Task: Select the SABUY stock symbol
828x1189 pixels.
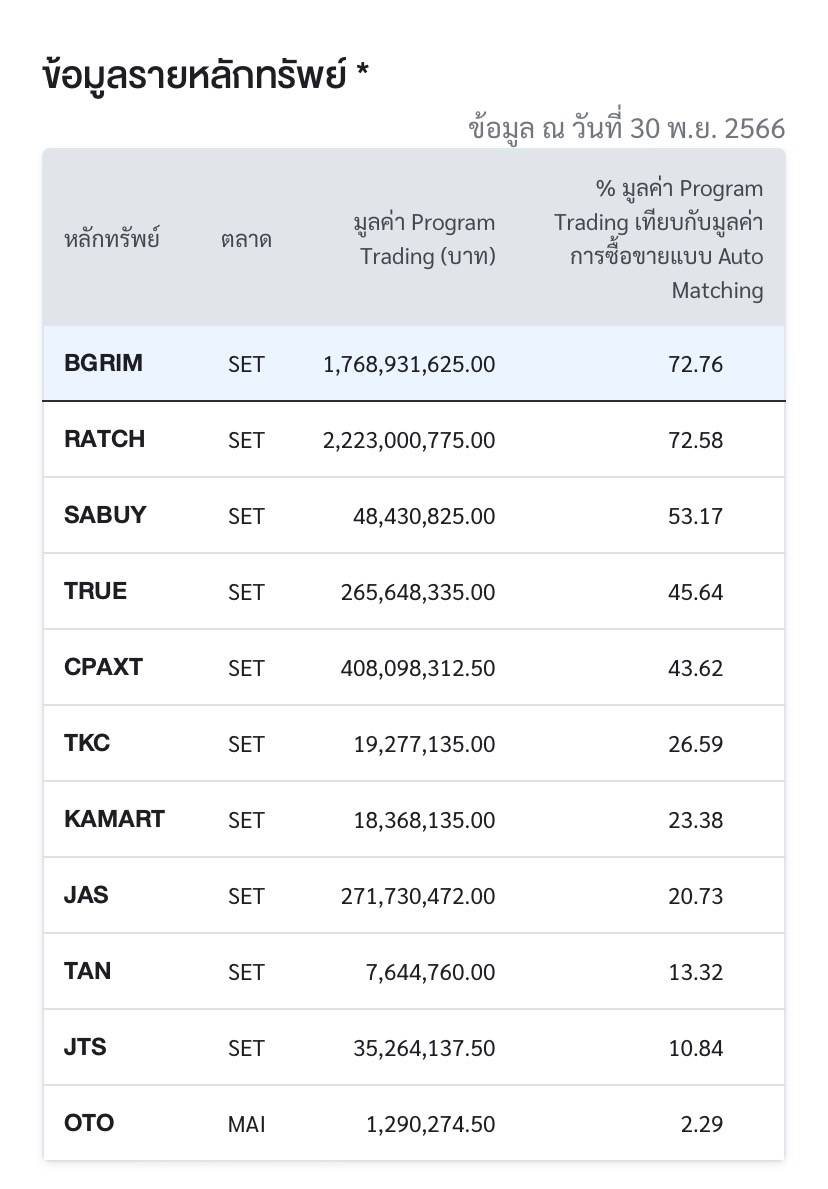Action: coord(105,515)
